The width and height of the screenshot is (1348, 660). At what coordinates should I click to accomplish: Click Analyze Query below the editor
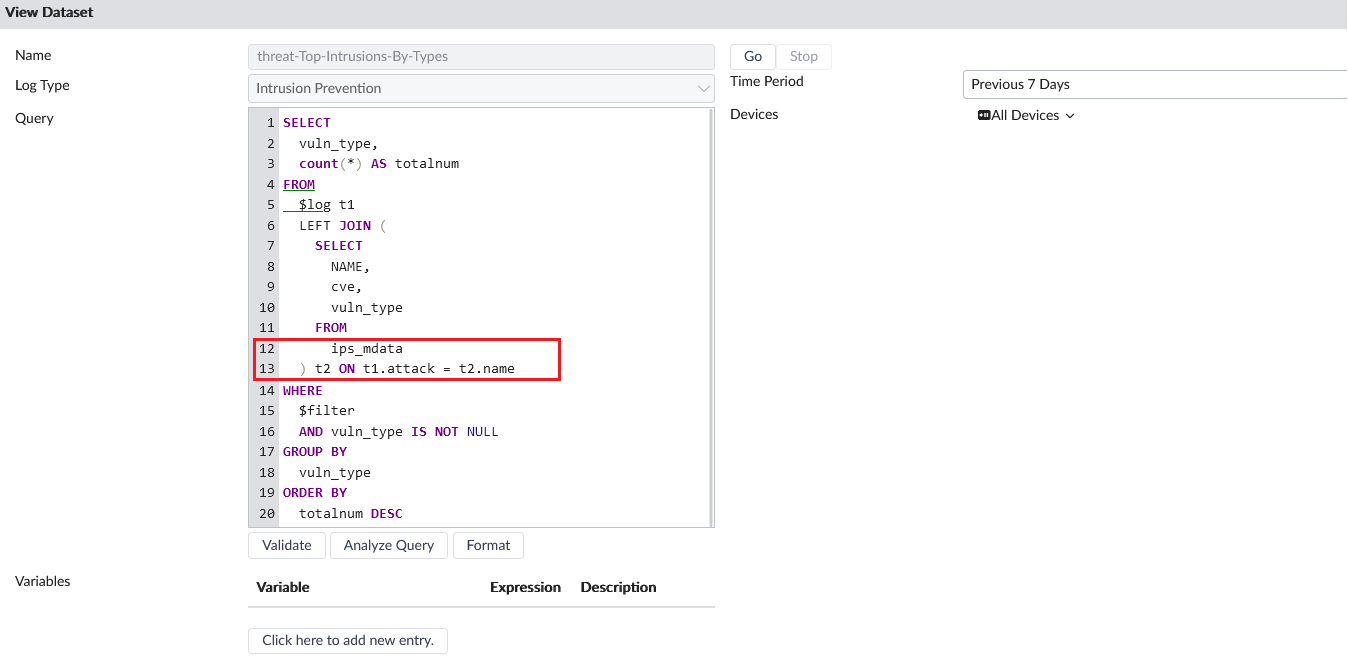388,545
